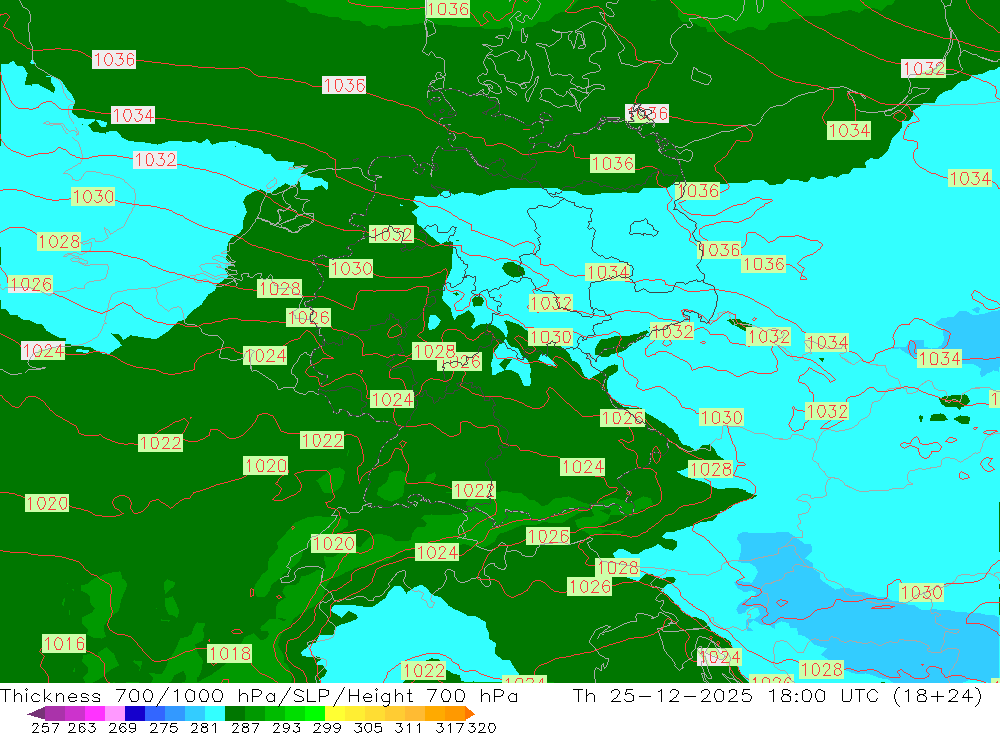The height and width of the screenshot is (733, 1000).
Task: Click the dark blue swatch in the legend
Action: (135, 713)
